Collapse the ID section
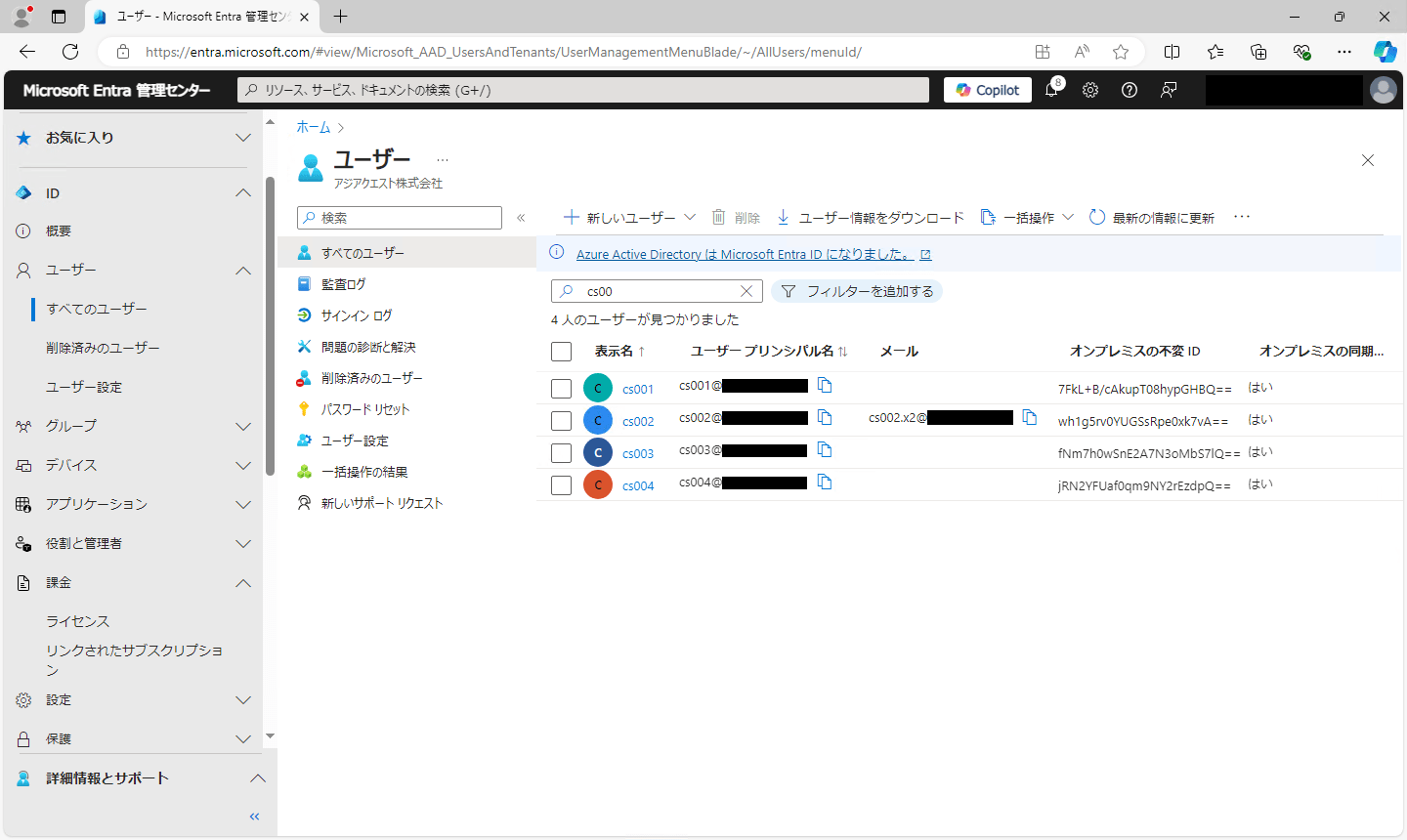This screenshot has width=1407, height=840. point(243,193)
